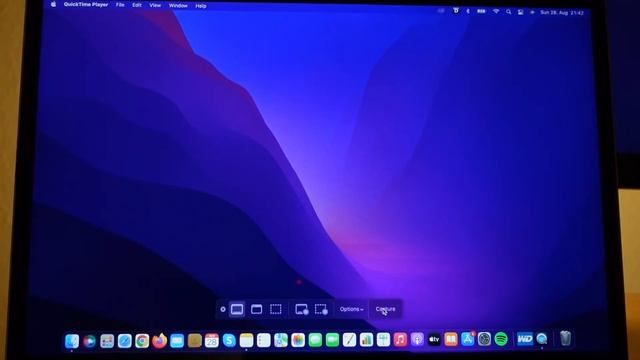
Task: Click the battery status icon in menu bar
Action: pos(482,11)
